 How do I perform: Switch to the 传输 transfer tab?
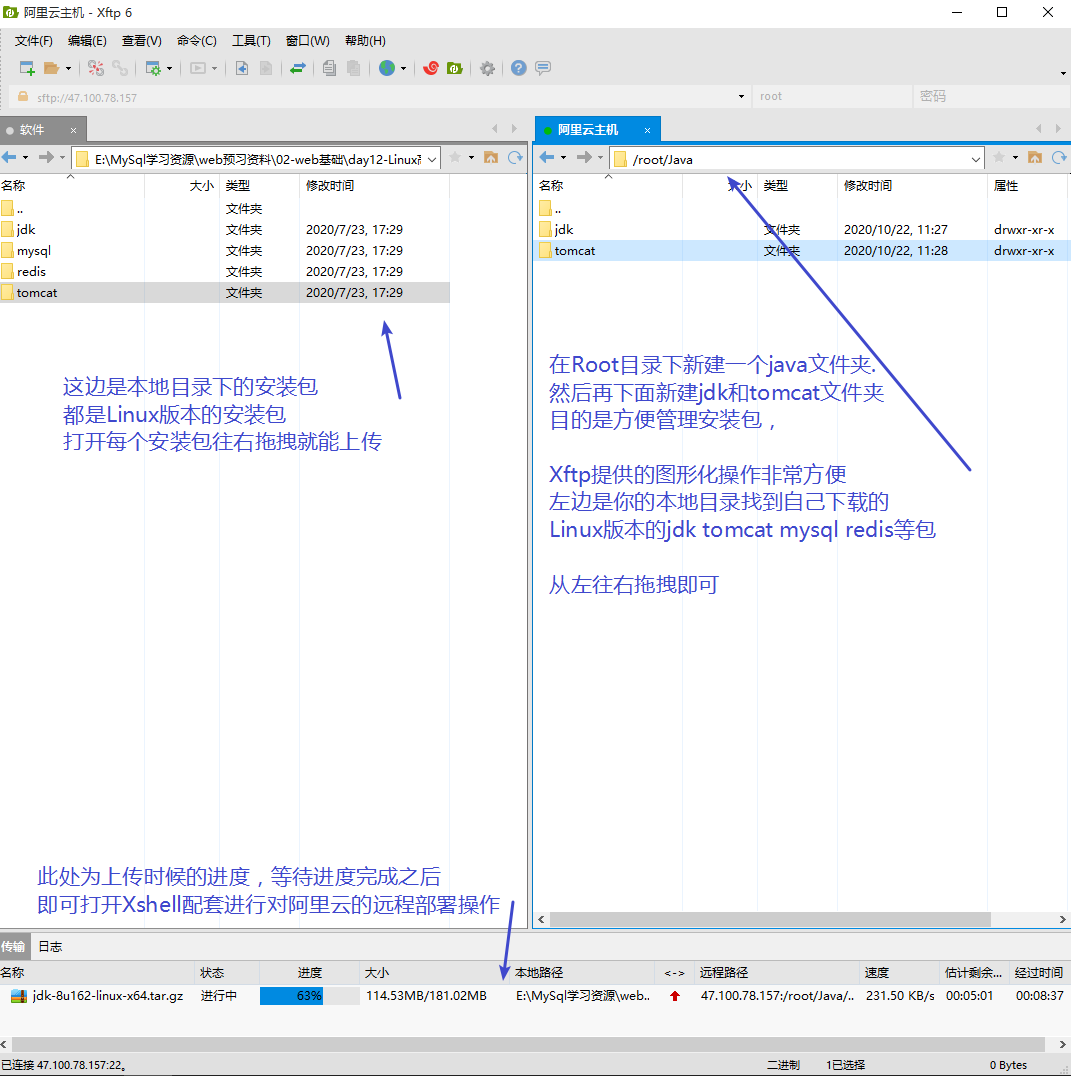click(13, 947)
